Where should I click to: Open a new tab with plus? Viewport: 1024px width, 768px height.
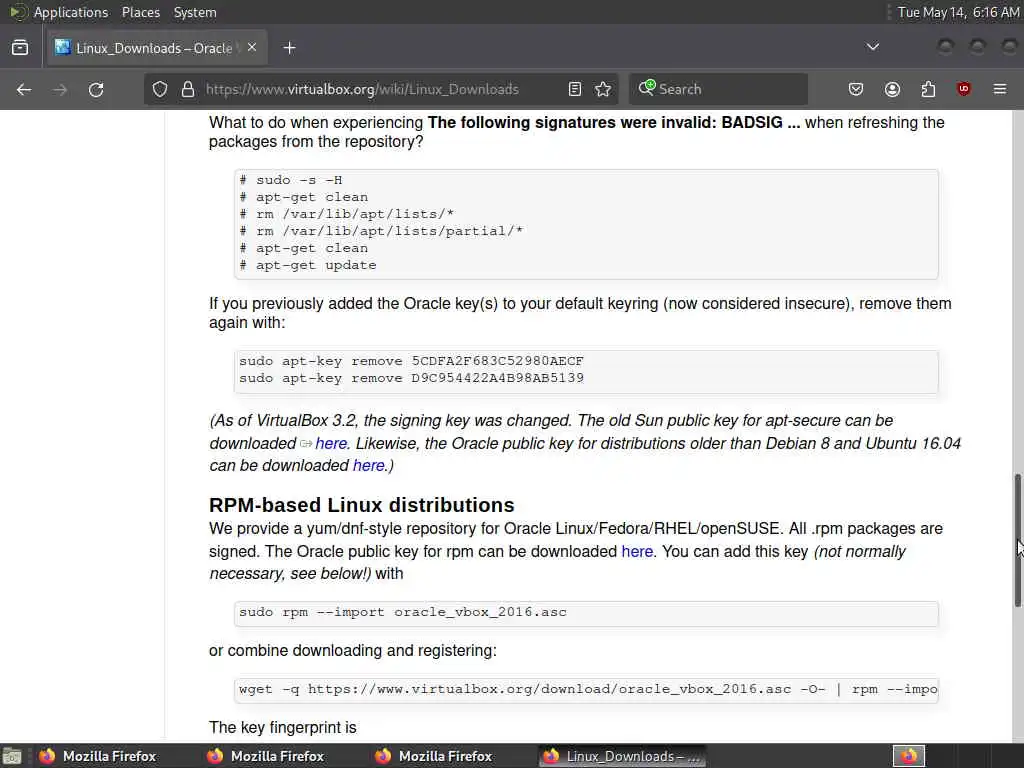click(x=289, y=48)
